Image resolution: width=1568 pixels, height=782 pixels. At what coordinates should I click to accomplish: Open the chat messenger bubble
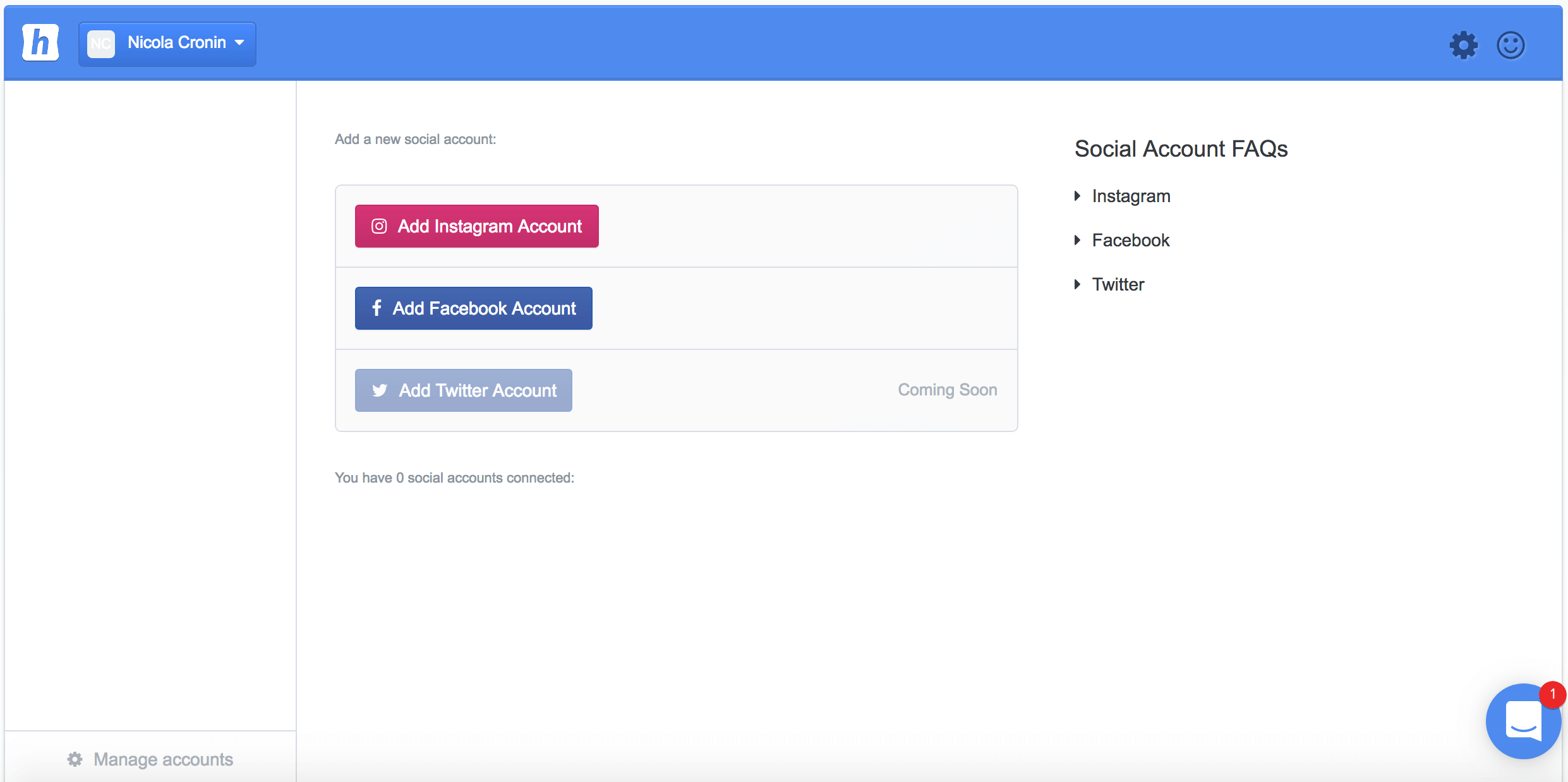1523,721
